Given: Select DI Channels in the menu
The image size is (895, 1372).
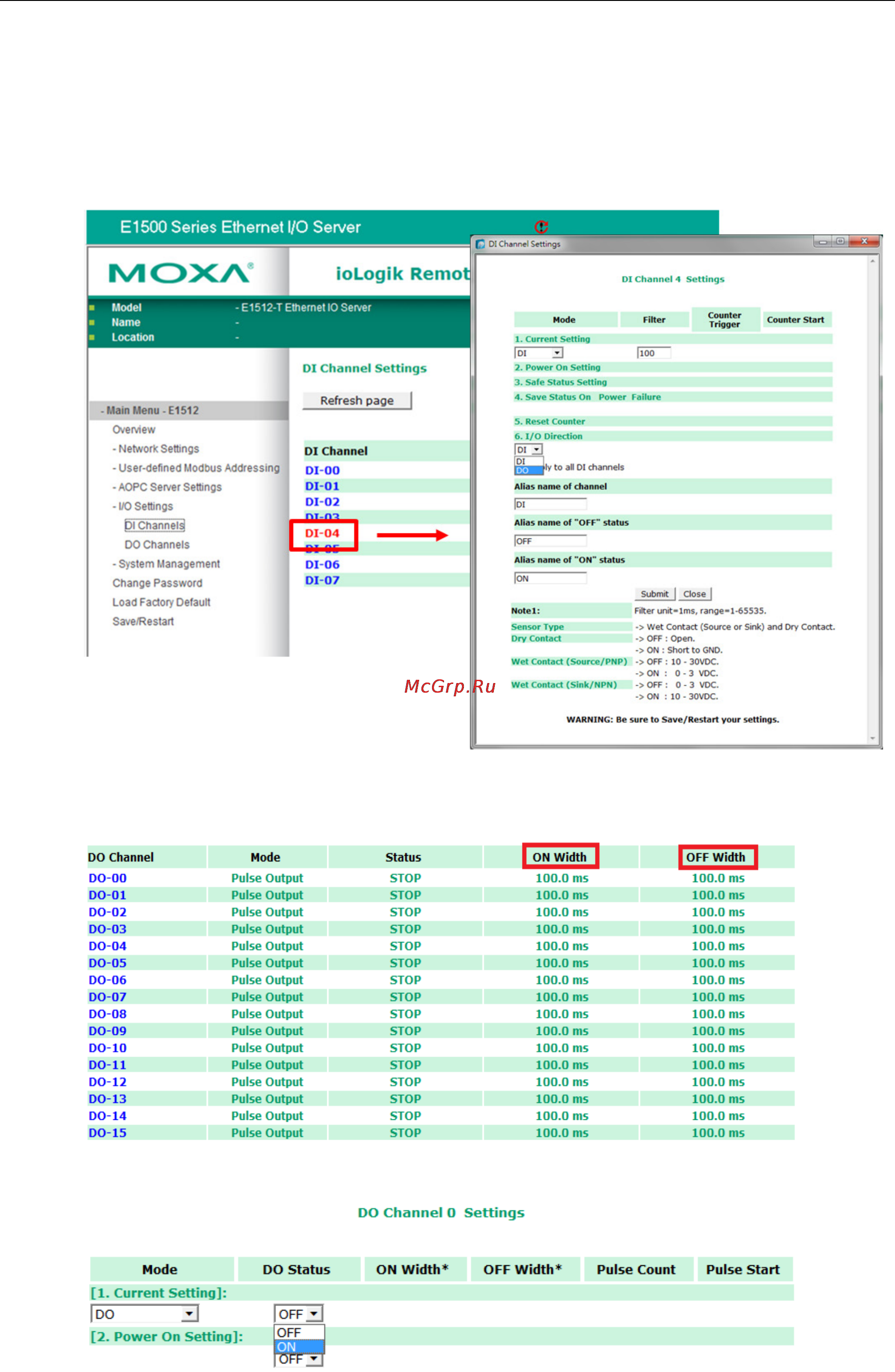Looking at the screenshot, I should [x=155, y=525].
